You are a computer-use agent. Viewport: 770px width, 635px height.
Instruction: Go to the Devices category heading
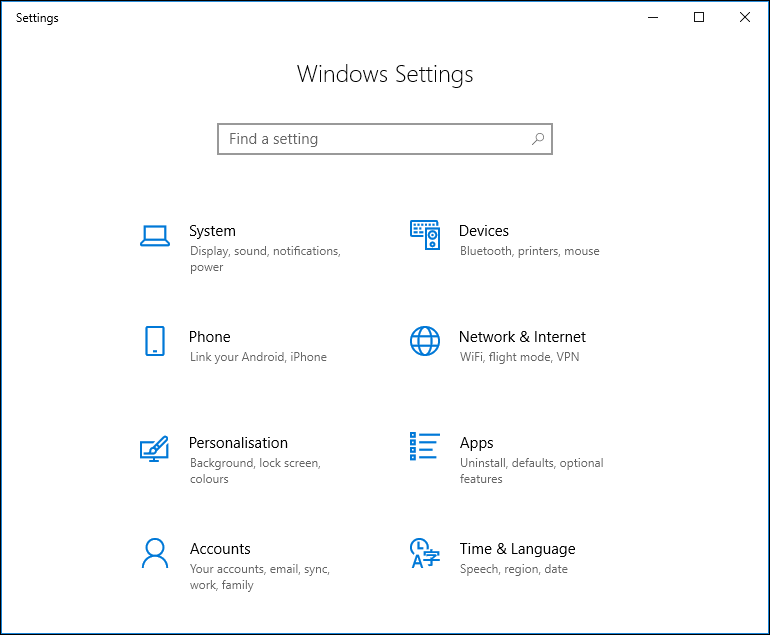[x=484, y=231]
